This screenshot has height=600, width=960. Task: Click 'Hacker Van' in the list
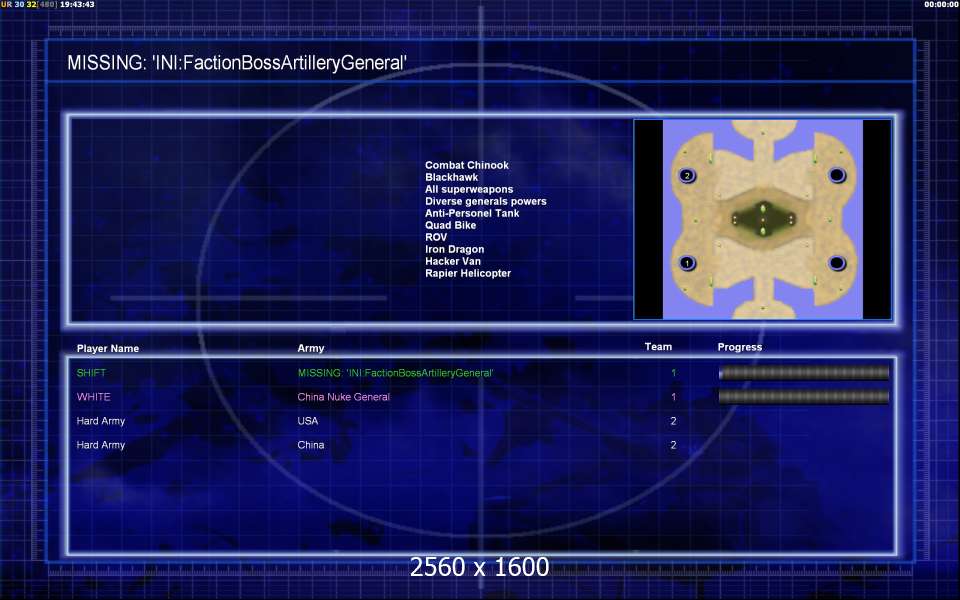click(x=453, y=261)
